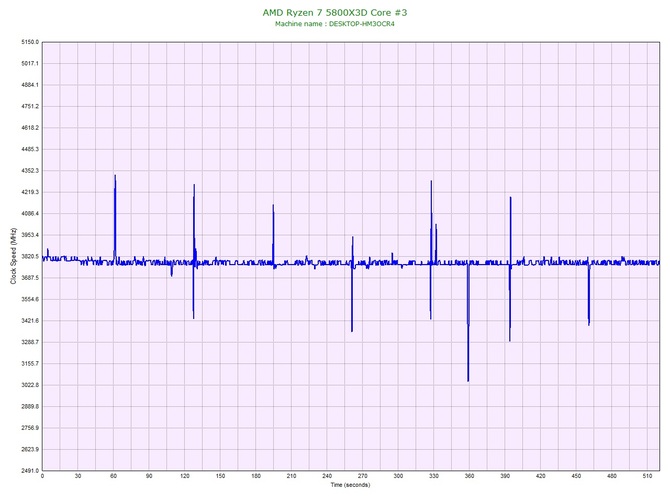Click the downward spike near 460 seconds

tap(589, 295)
